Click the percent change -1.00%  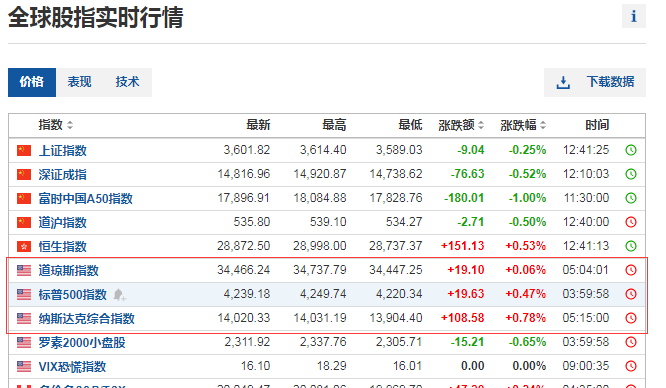527,198
